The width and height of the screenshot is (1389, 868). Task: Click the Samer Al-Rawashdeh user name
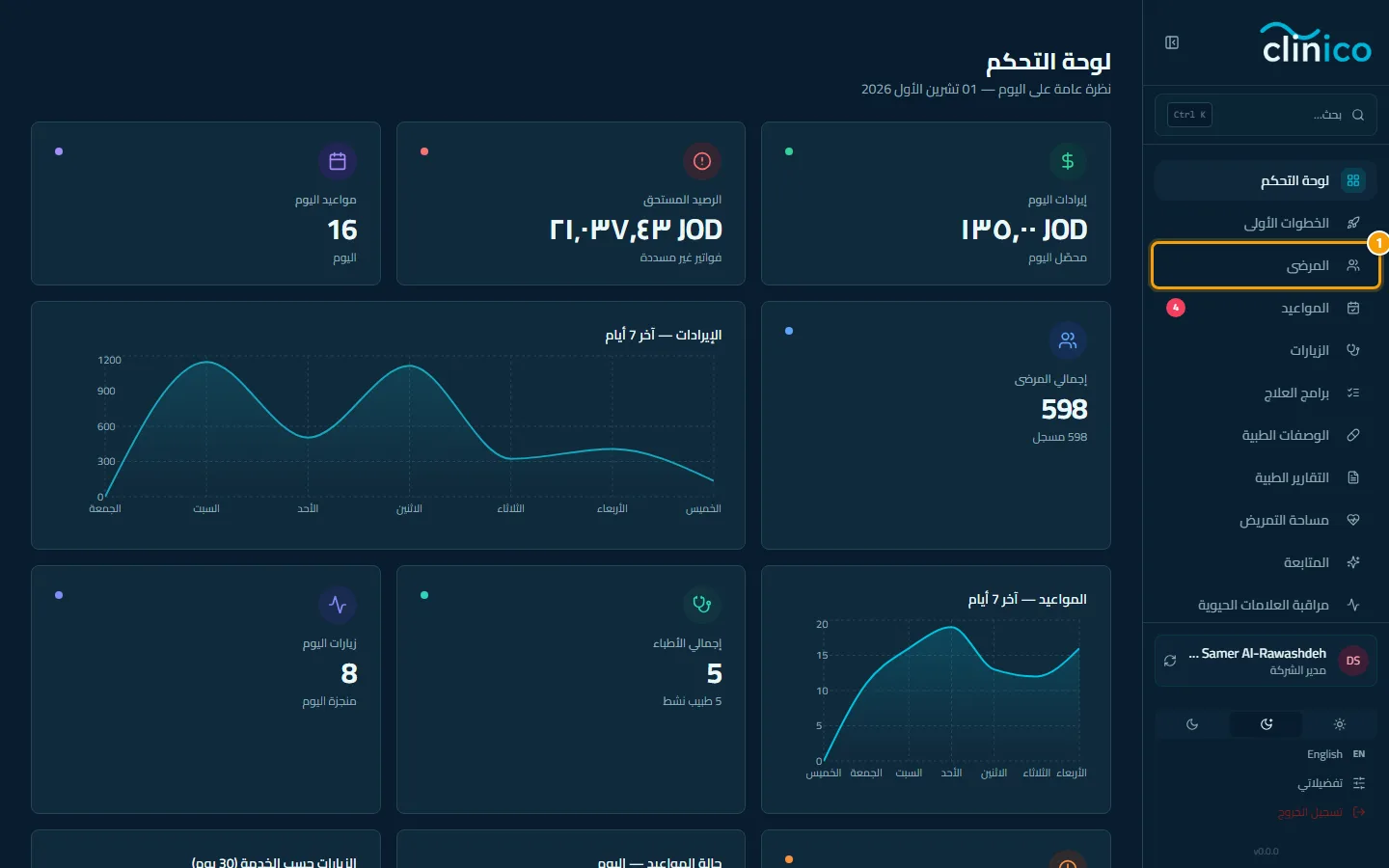1257,653
